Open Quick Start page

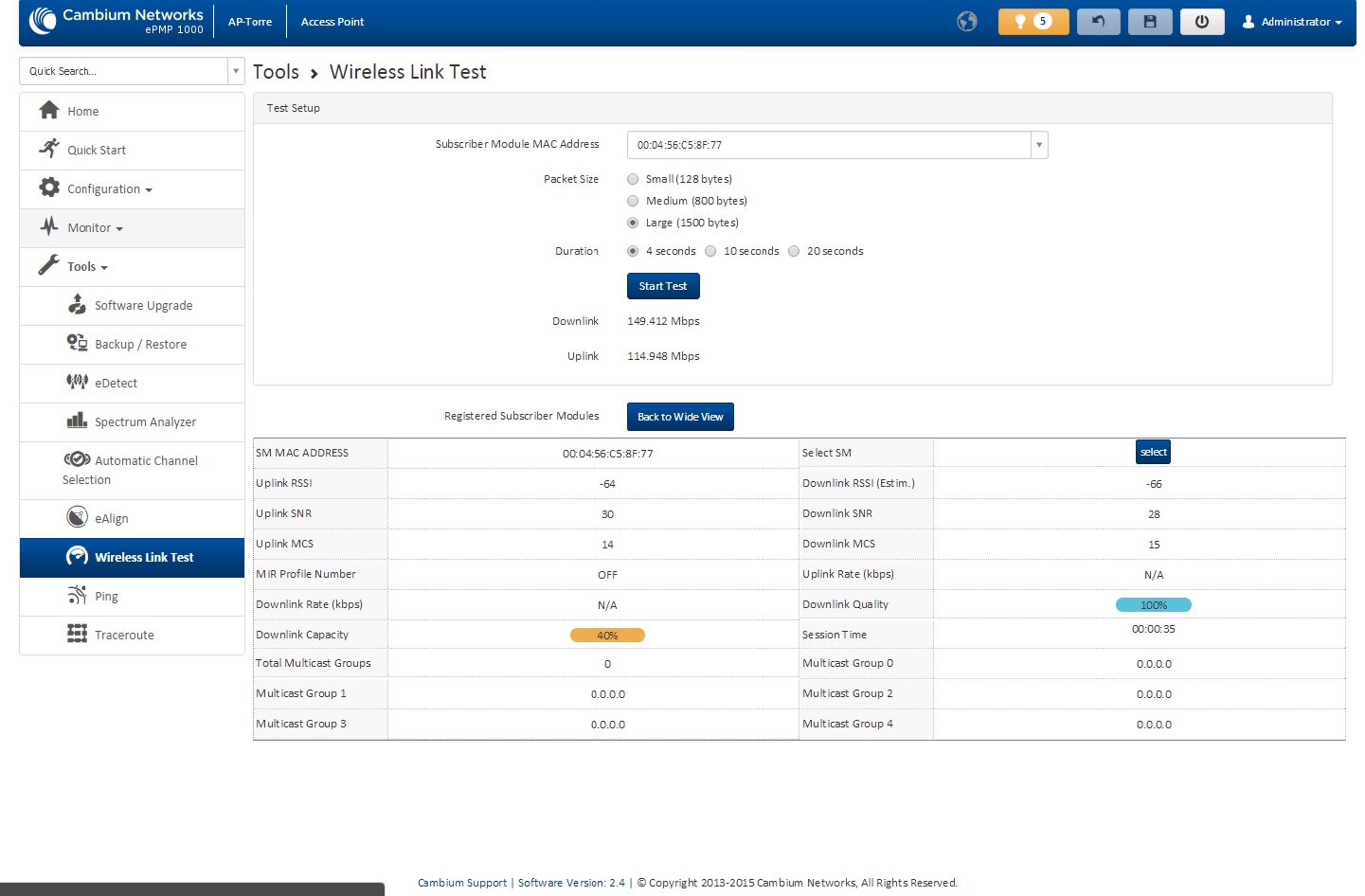pyautogui.click(x=132, y=151)
